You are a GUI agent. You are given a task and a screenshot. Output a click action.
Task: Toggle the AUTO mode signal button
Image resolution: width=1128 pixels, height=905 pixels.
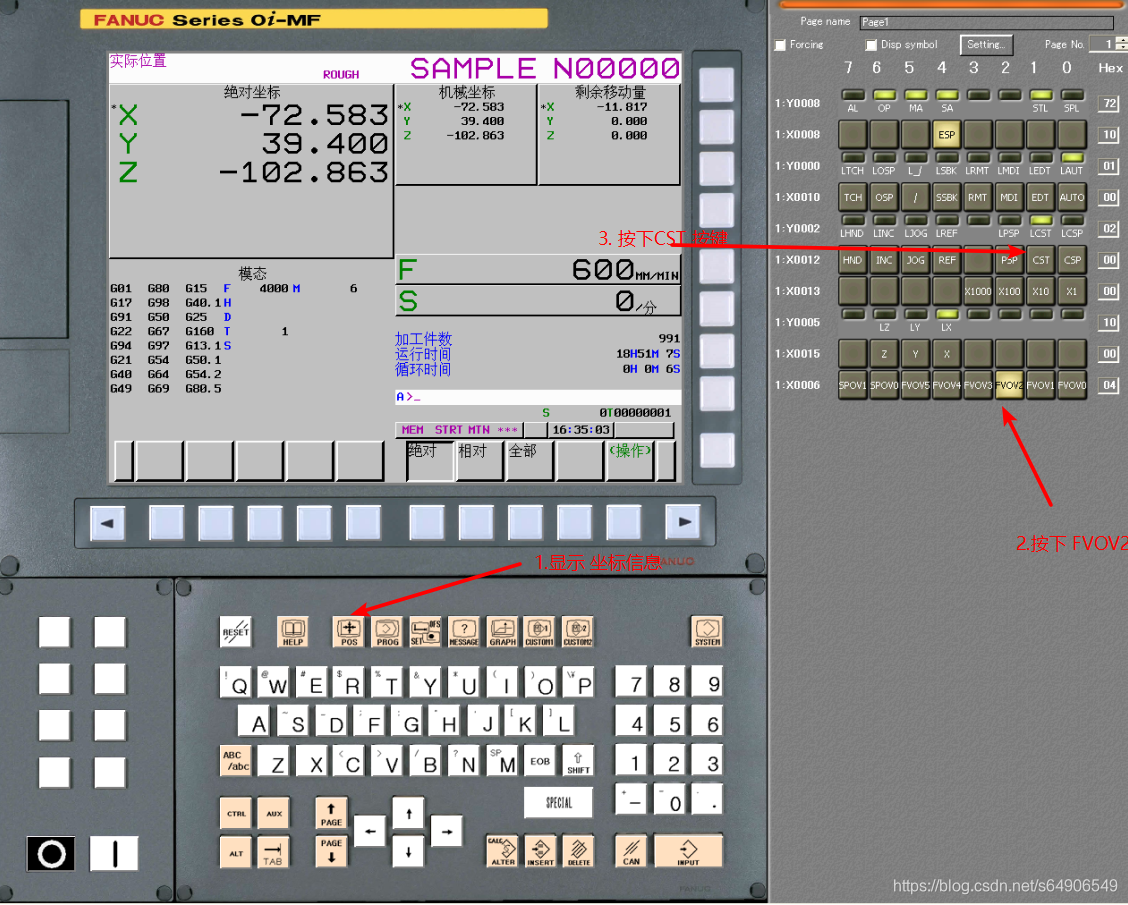pos(1072,197)
